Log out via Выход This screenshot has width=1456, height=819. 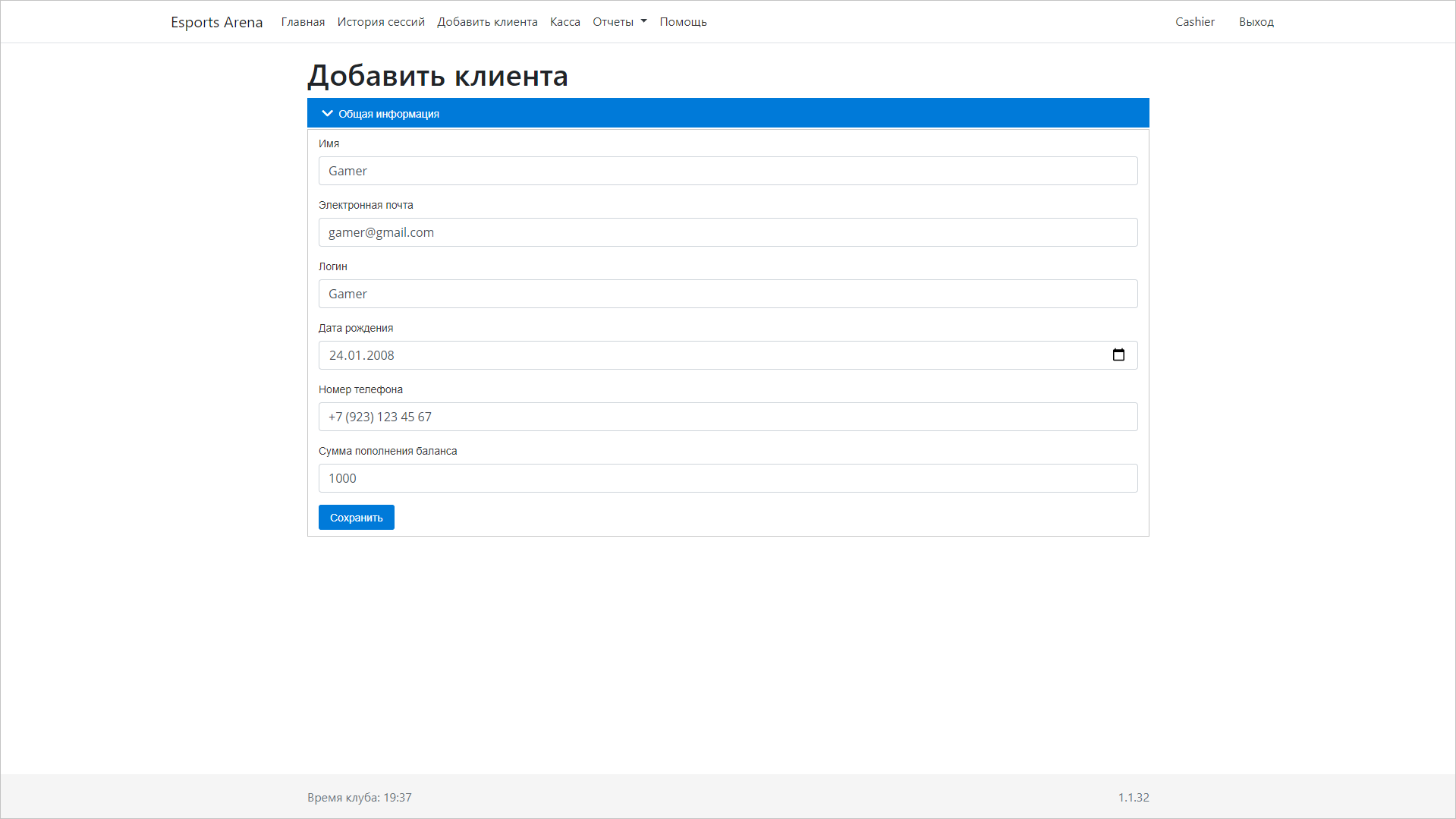coord(1256,21)
